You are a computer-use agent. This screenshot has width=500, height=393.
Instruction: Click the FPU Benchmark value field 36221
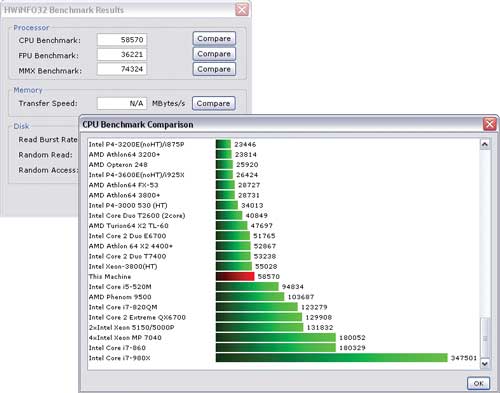(x=122, y=55)
